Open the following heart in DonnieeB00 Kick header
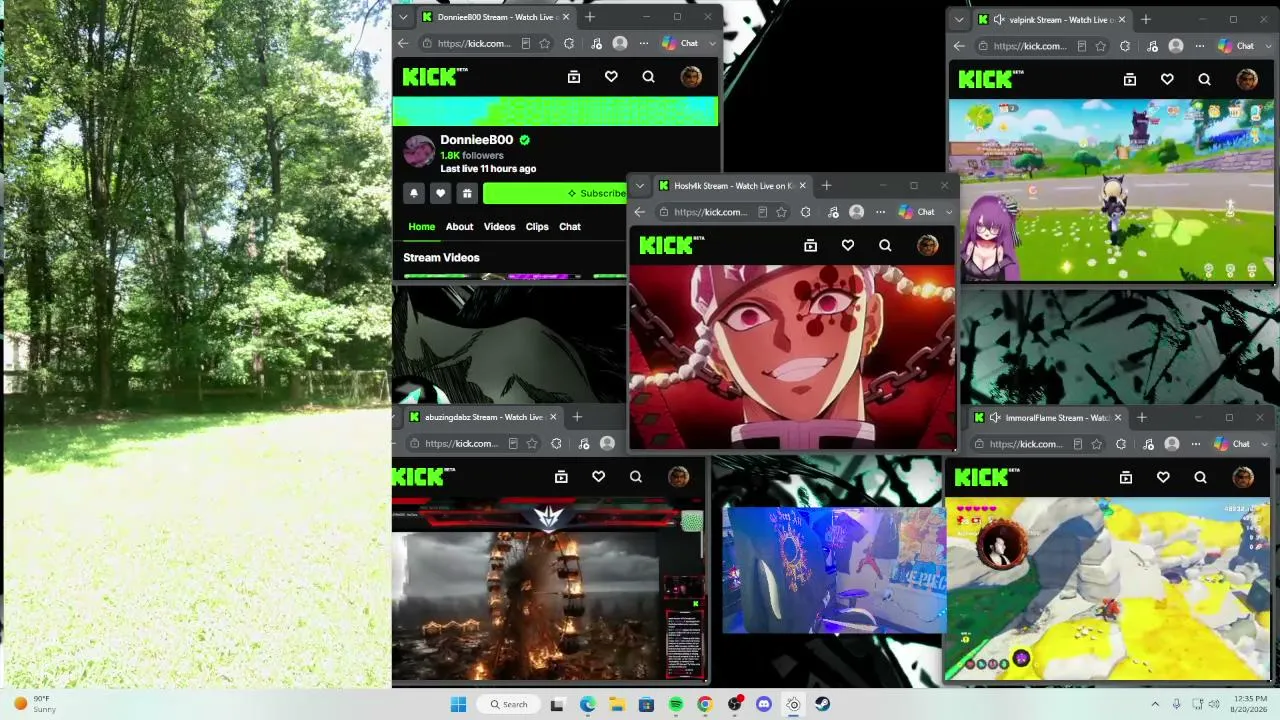This screenshot has width=1280, height=720. click(611, 77)
